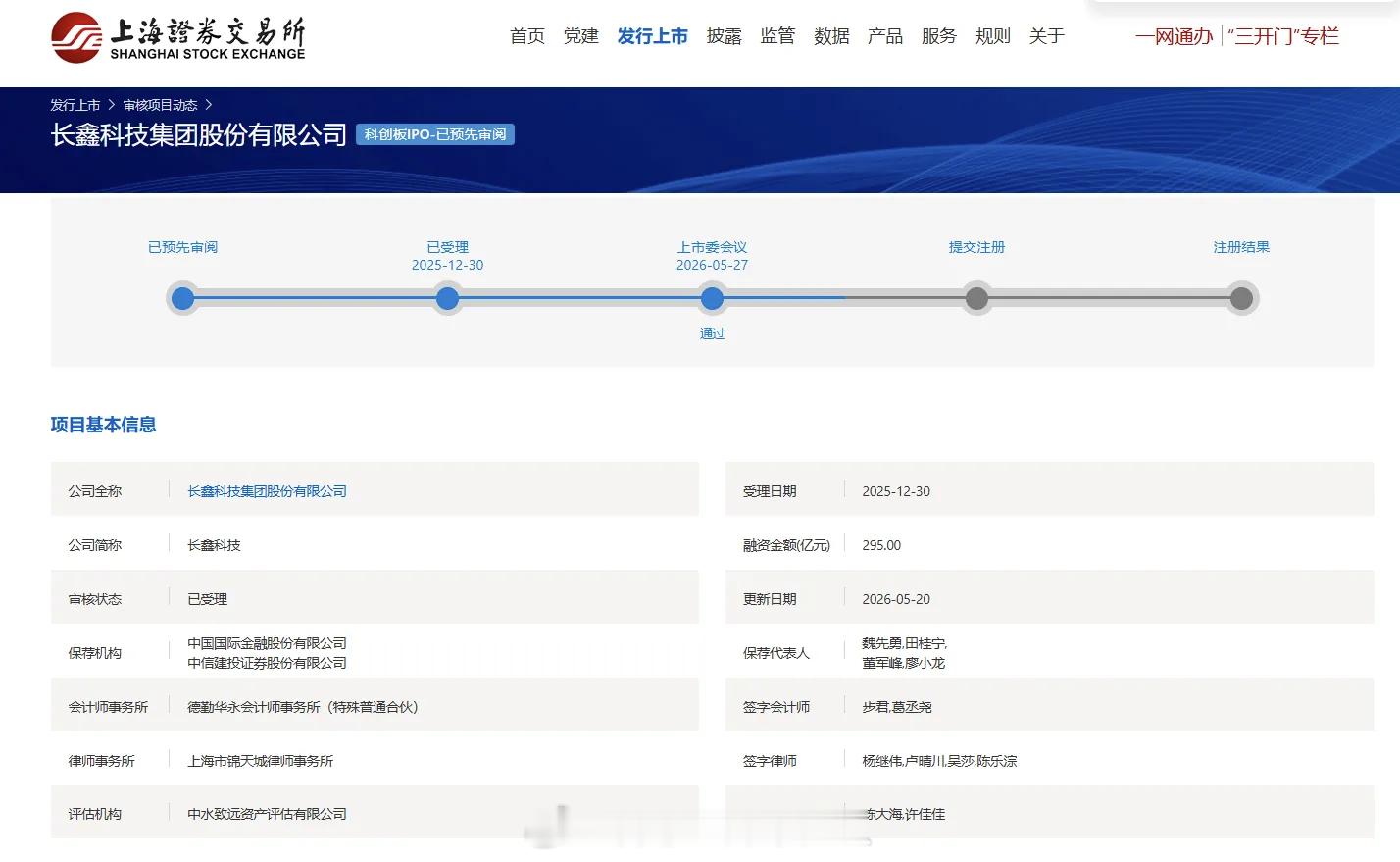Click 中信建投证券股份有限公司 sponsor text
Image resolution: width=1400 pixels, height=862 pixels.
(268, 663)
